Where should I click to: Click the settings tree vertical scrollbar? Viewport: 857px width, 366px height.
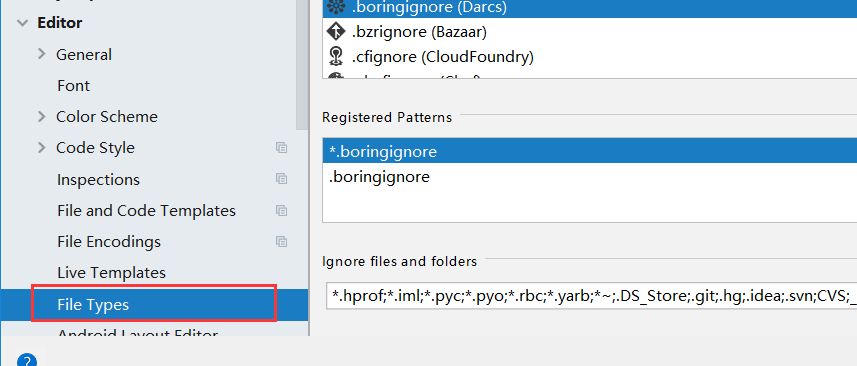302,64
